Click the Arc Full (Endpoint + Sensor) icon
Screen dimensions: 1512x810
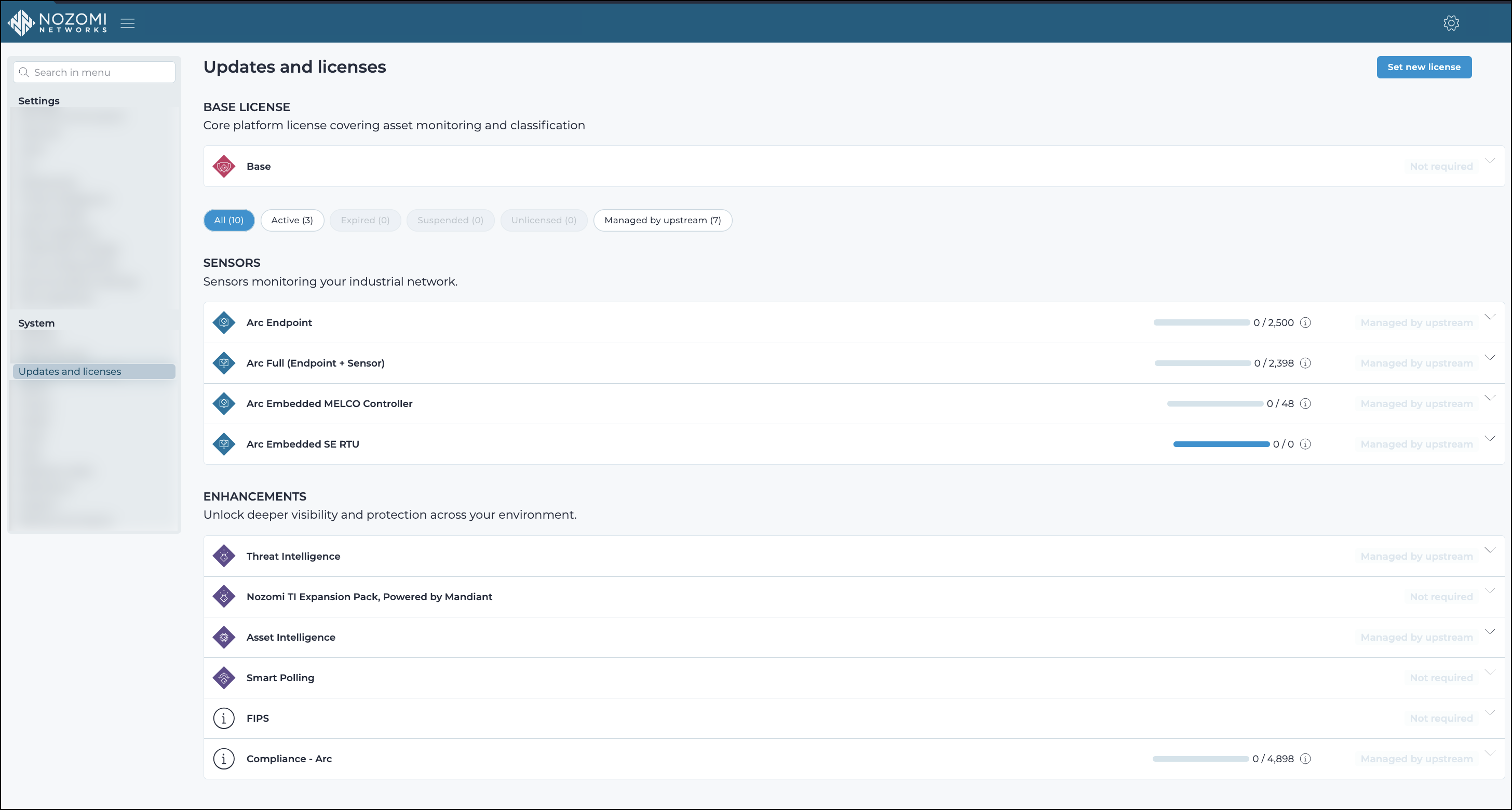(x=224, y=363)
